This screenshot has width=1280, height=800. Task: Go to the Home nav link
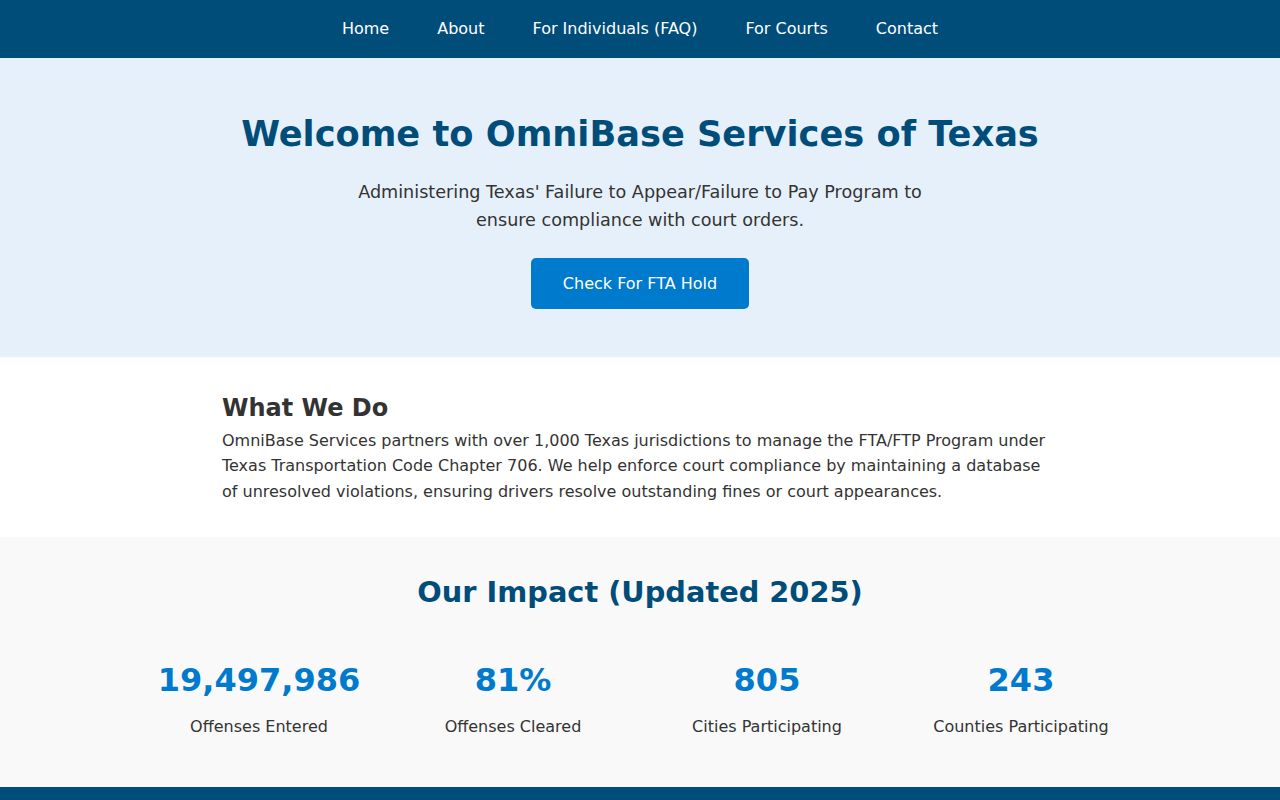point(365,29)
